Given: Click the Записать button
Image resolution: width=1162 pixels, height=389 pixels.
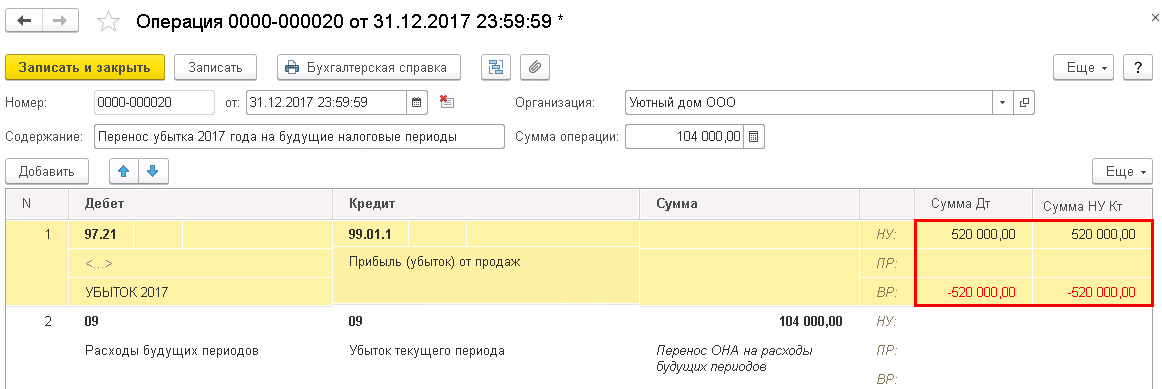Looking at the screenshot, I should point(216,67).
